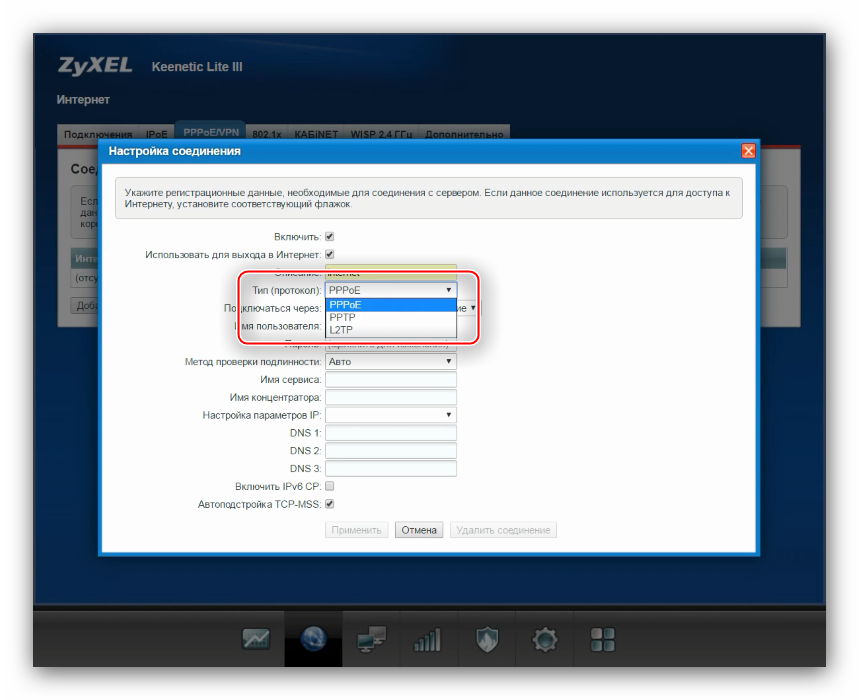Click the Имя сервиса input field
Image resolution: width=859 pixels, height=700 pixels.
(391, 380)
